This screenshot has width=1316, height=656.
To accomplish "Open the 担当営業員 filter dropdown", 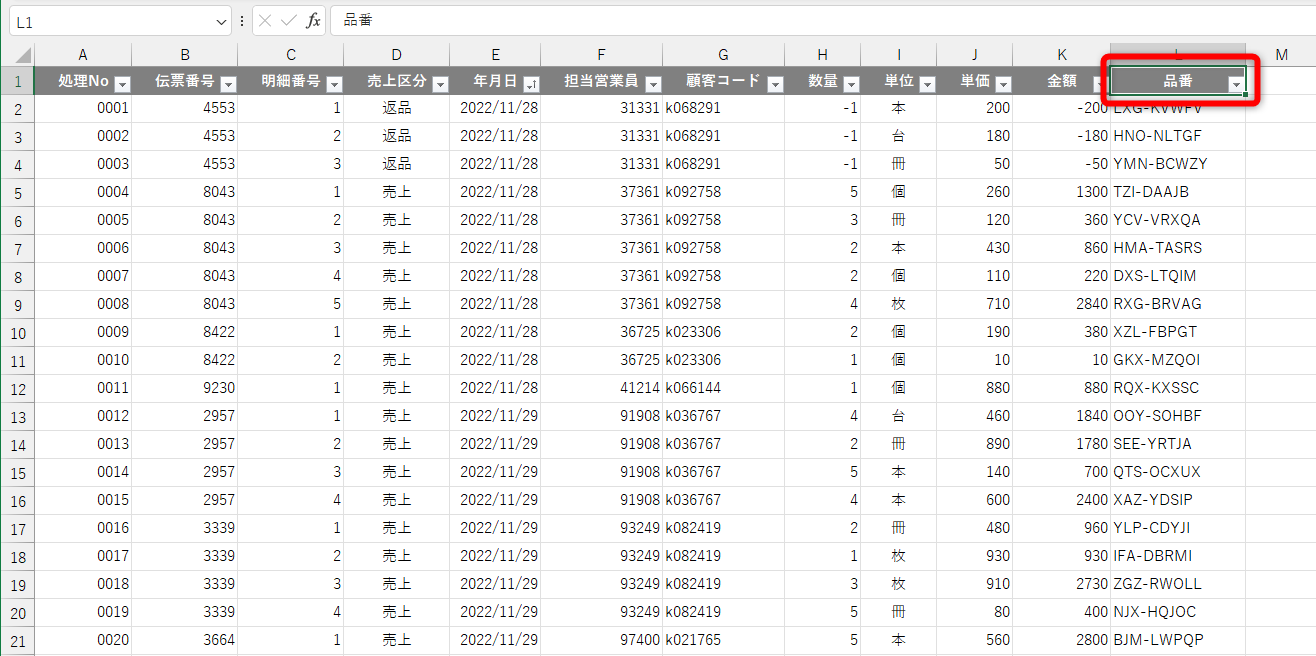I will click(653, 85).
